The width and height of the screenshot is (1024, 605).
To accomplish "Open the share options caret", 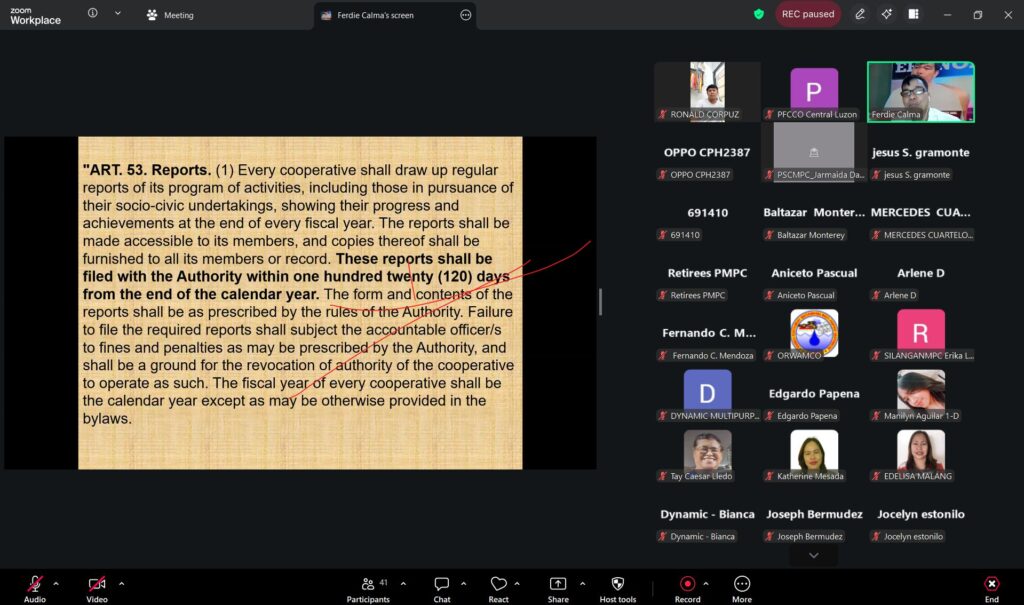I will (x=580, y=583).
